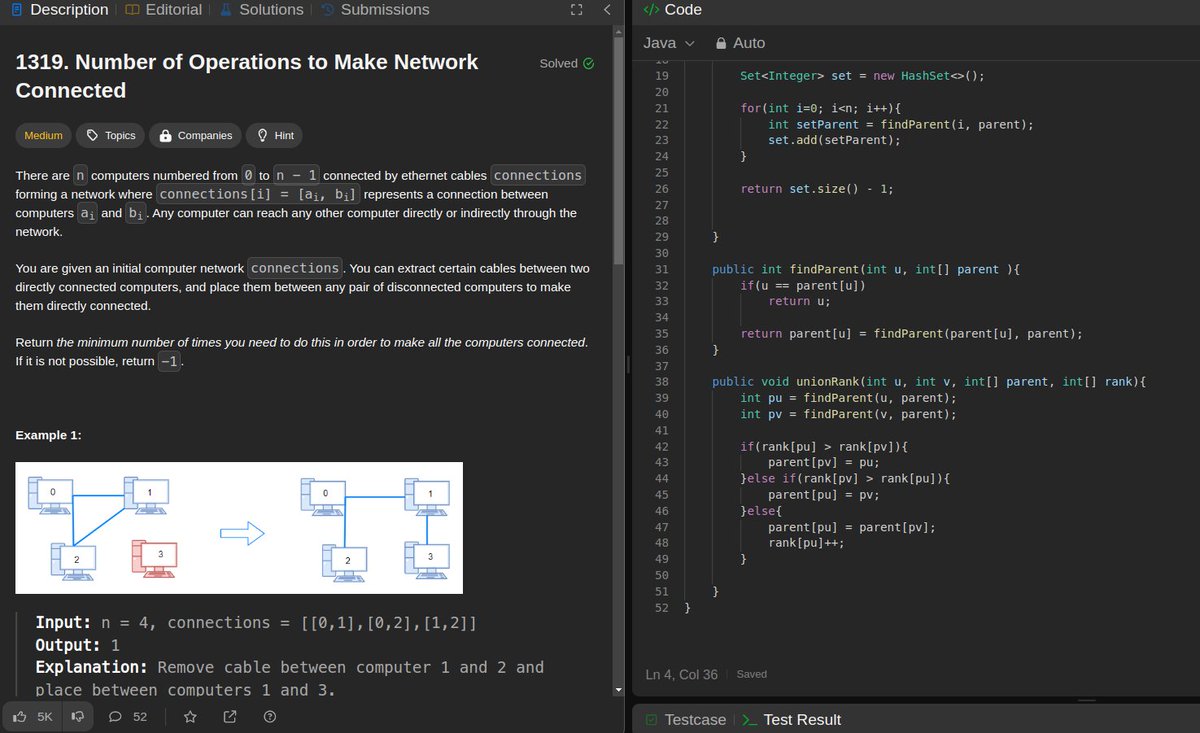Viewport: 1200px width, 733px height.
Task: Open the comments section showing 52 comments
Action: [x=120, y=716]
